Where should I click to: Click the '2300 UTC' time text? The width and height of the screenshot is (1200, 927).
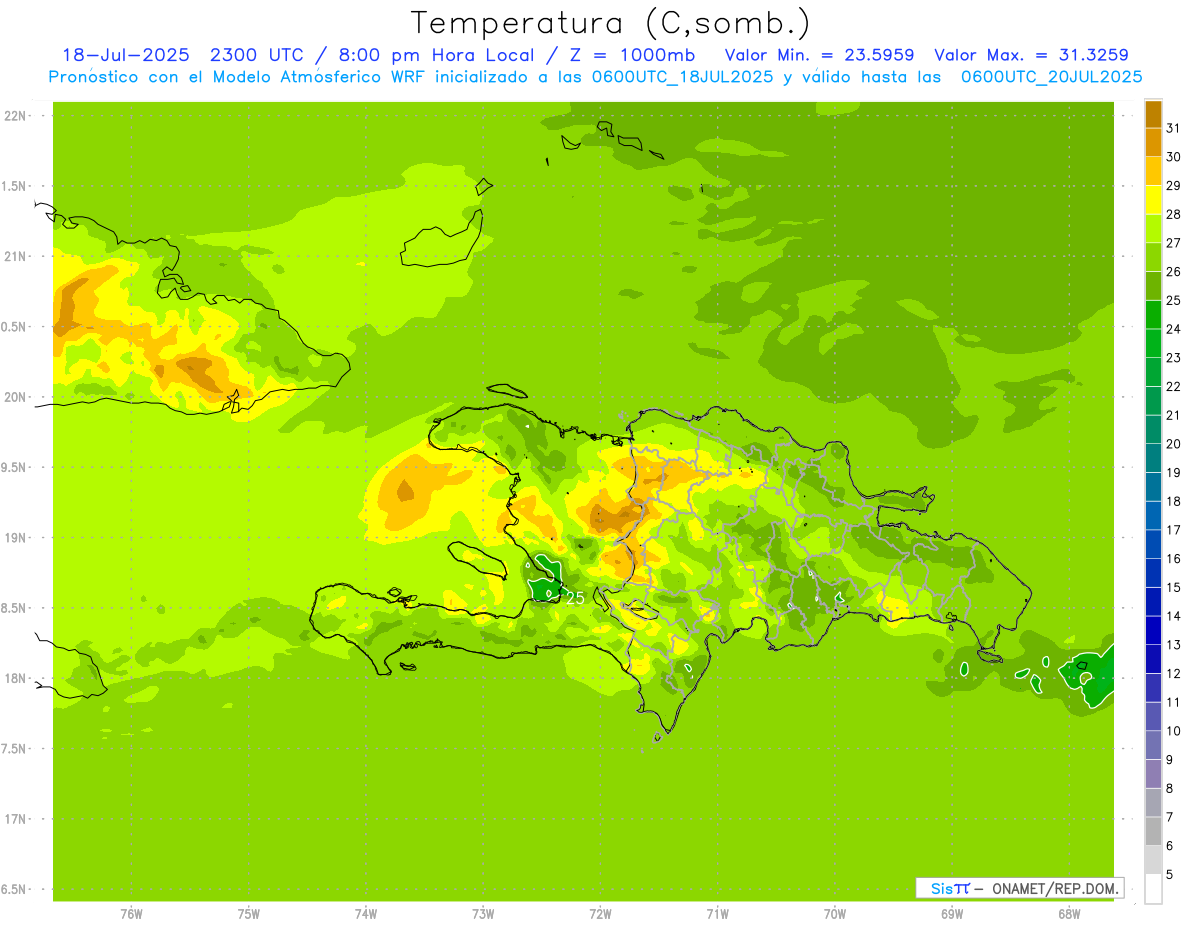click(257, 55)
